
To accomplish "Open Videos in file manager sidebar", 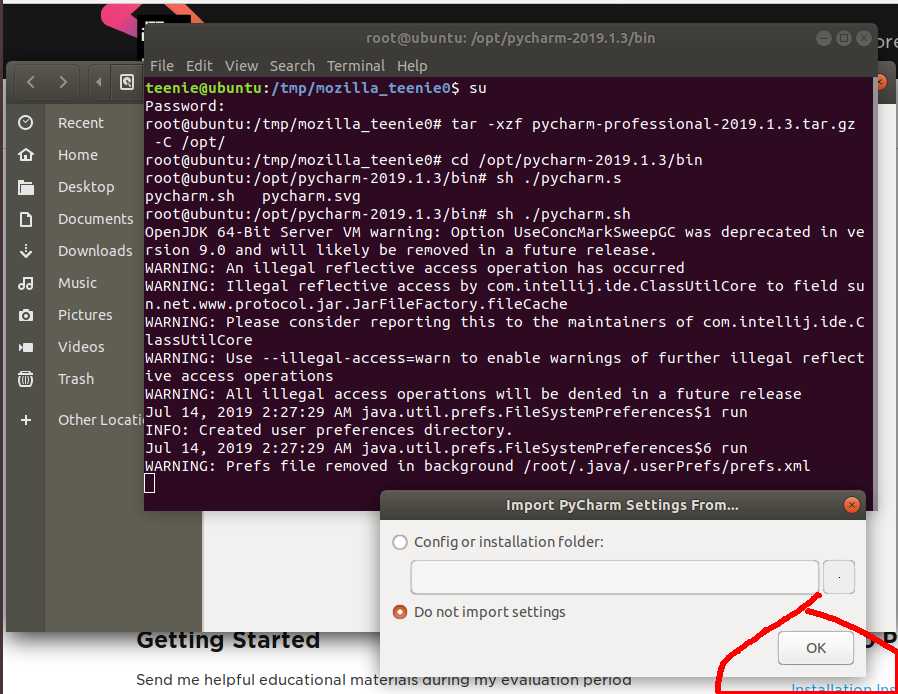I will coord(81,347).
